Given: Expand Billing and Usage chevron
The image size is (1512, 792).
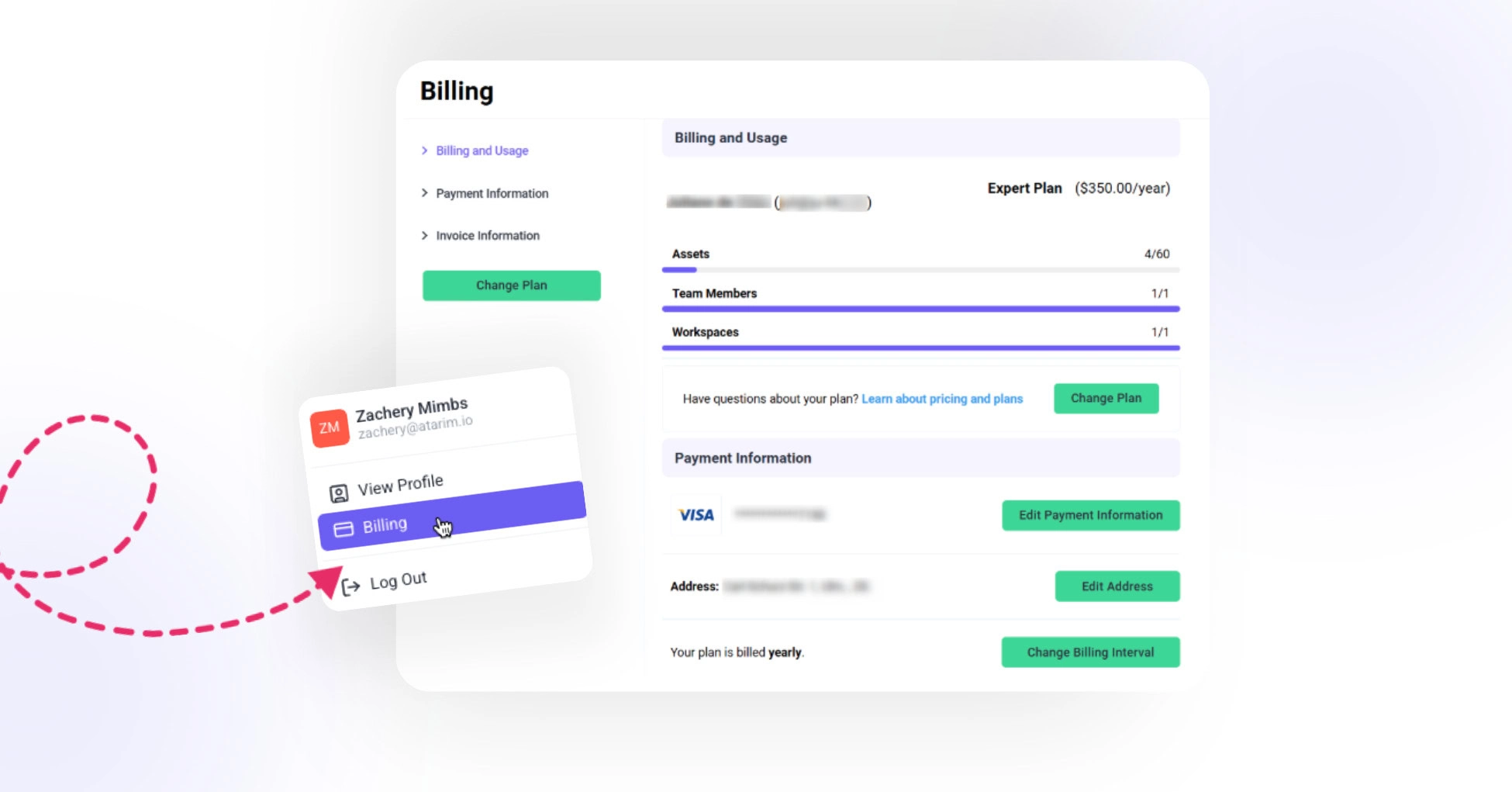Looking at the screenshot, I should tap(424, 150).
